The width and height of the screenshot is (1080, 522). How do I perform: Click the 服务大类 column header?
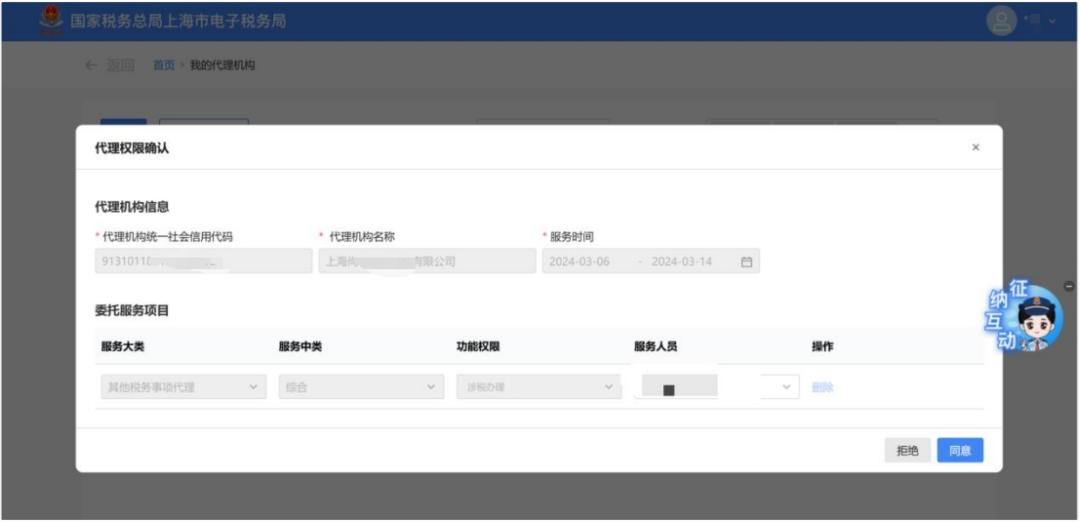[x=123, y=346]
